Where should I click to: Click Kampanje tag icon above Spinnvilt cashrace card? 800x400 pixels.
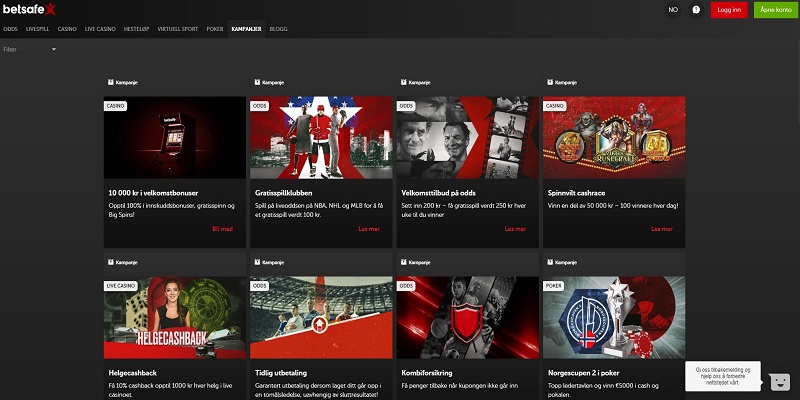coord(550,82)
